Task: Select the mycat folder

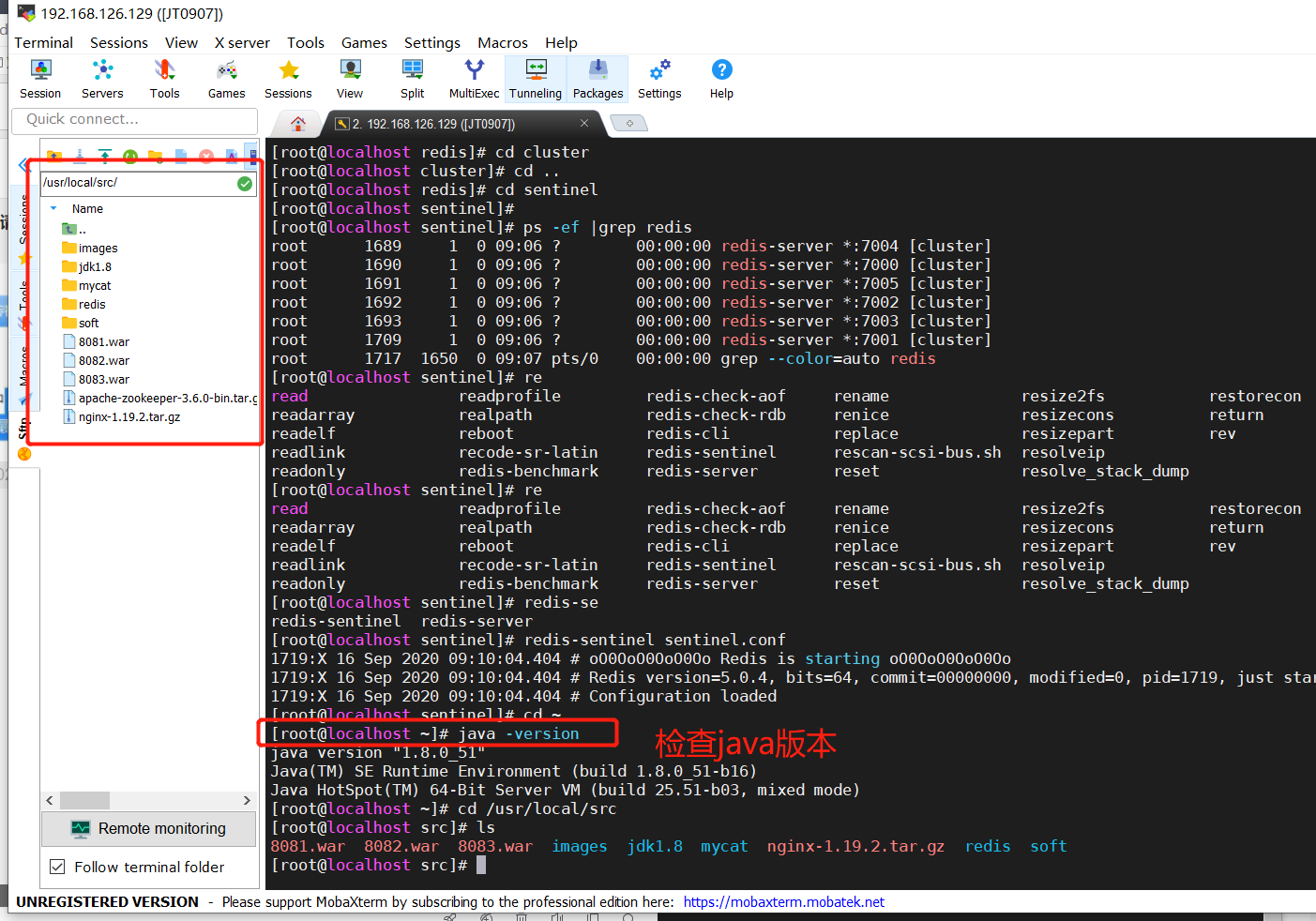Action: pos(87,286)
